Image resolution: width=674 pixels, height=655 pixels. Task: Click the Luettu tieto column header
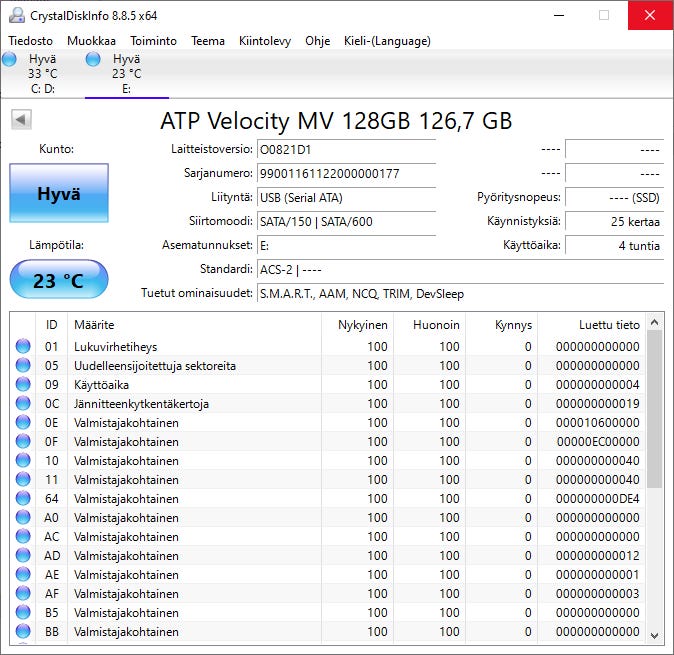point(608,325)
